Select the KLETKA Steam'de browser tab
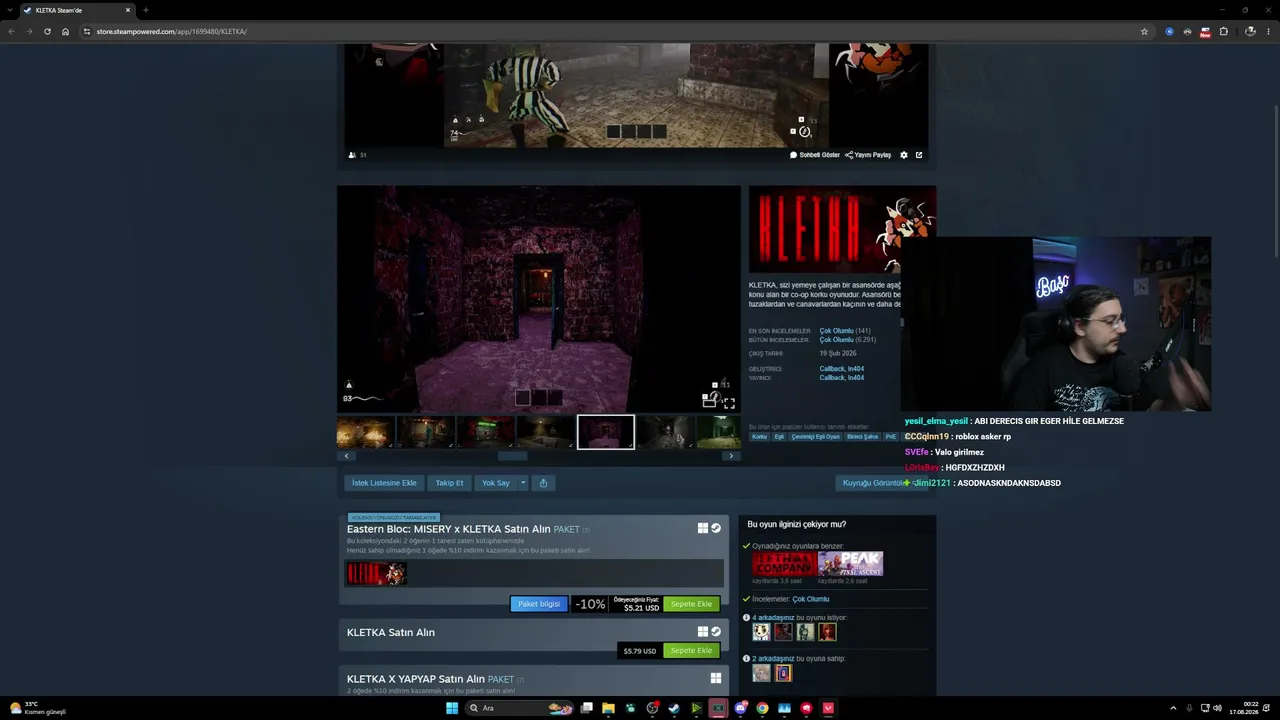 pyautogui.click(x=77, y=10)
